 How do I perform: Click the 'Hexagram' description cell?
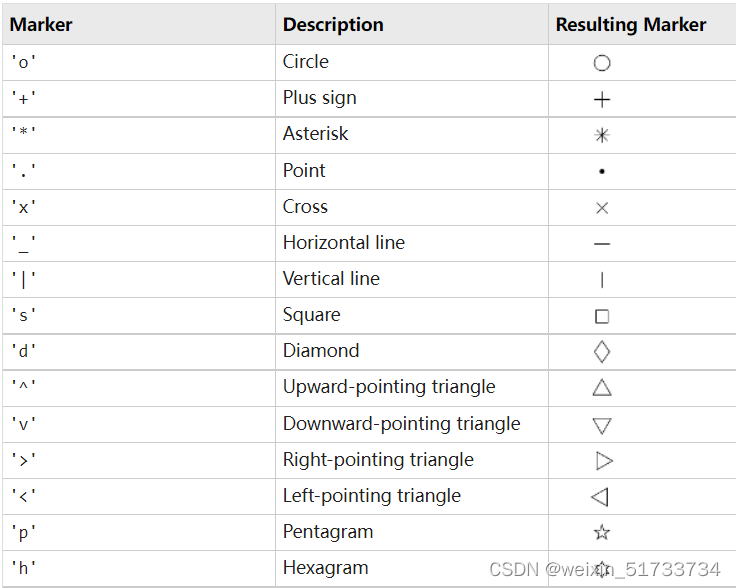[412, 568]
